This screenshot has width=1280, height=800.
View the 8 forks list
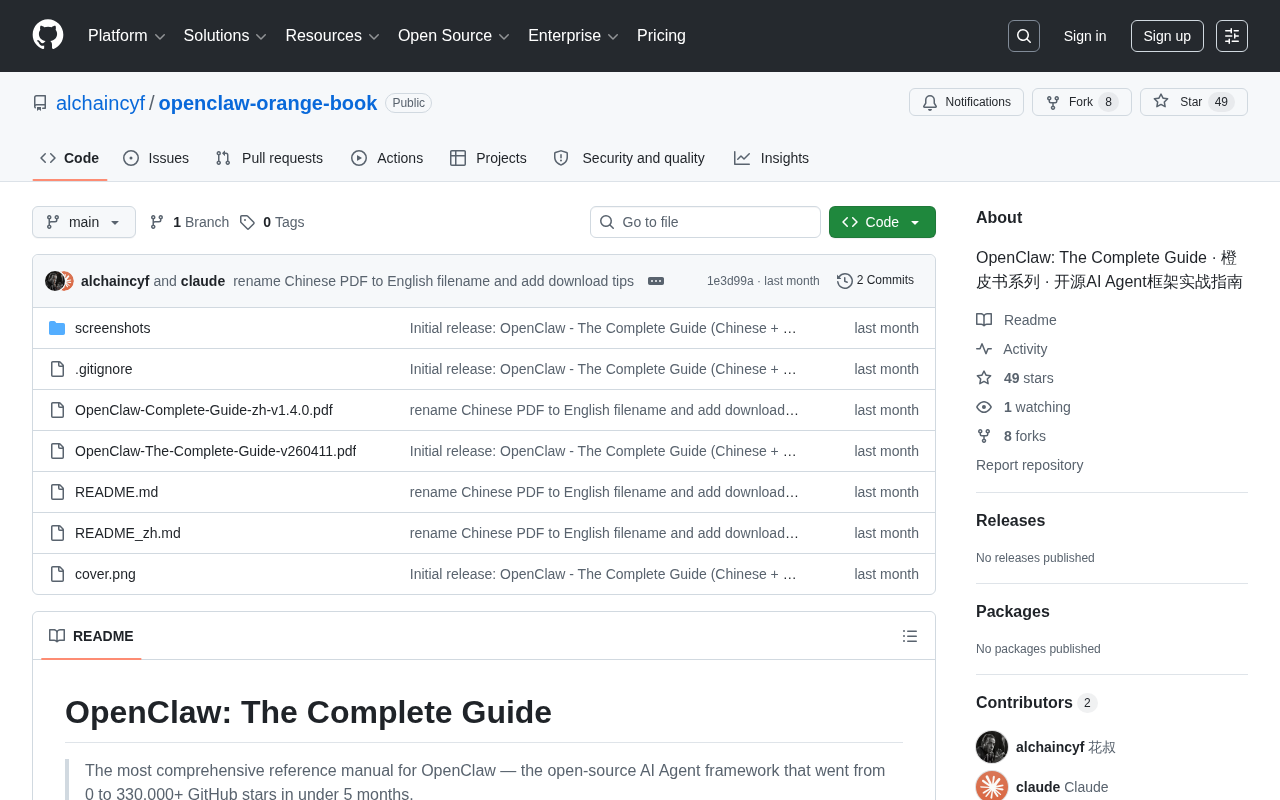point(1011,436)
